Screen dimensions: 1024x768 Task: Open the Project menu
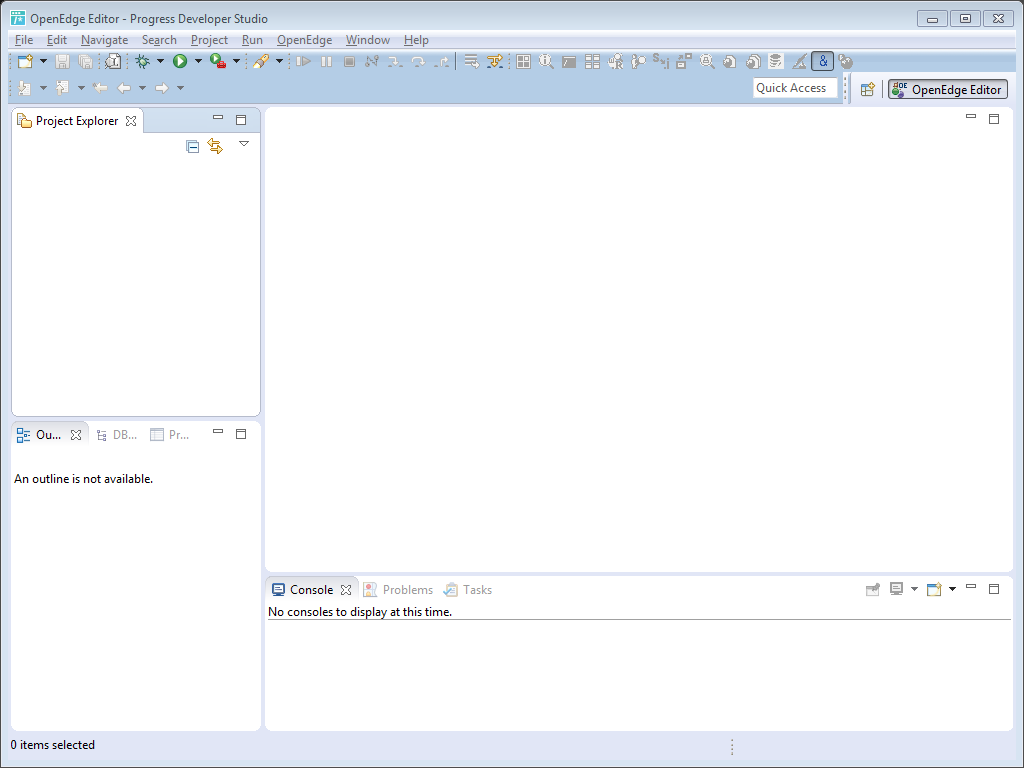click(x=209, y=40)
